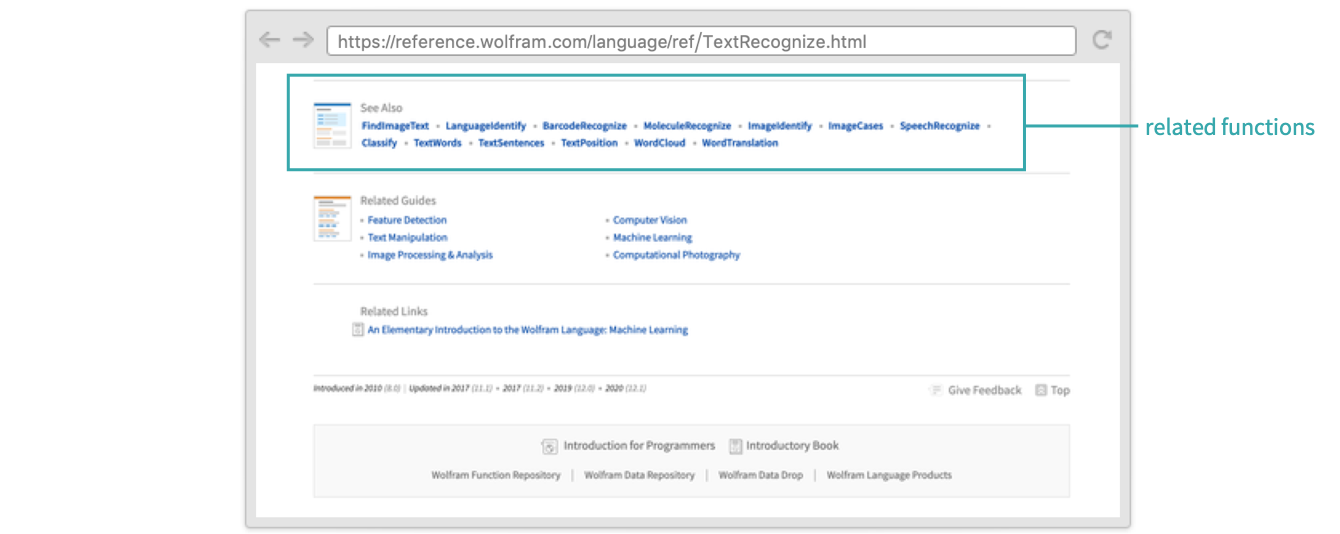Click the document icon beside Elementary Introduction link
The image size is (1340, 534).
pos(358,330)
